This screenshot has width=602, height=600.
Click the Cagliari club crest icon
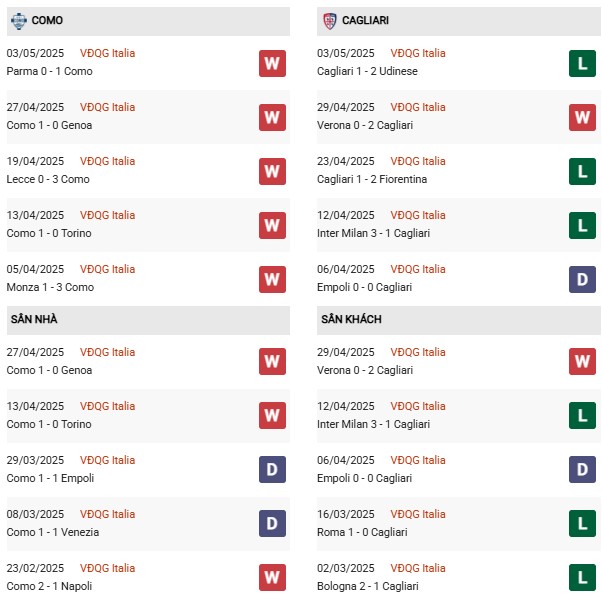329,21
